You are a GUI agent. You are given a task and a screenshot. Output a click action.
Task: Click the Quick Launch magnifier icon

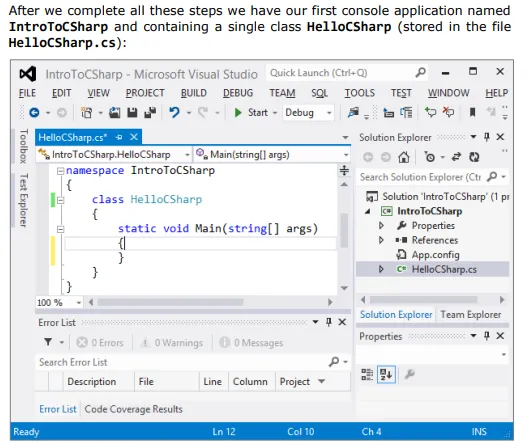421,72
